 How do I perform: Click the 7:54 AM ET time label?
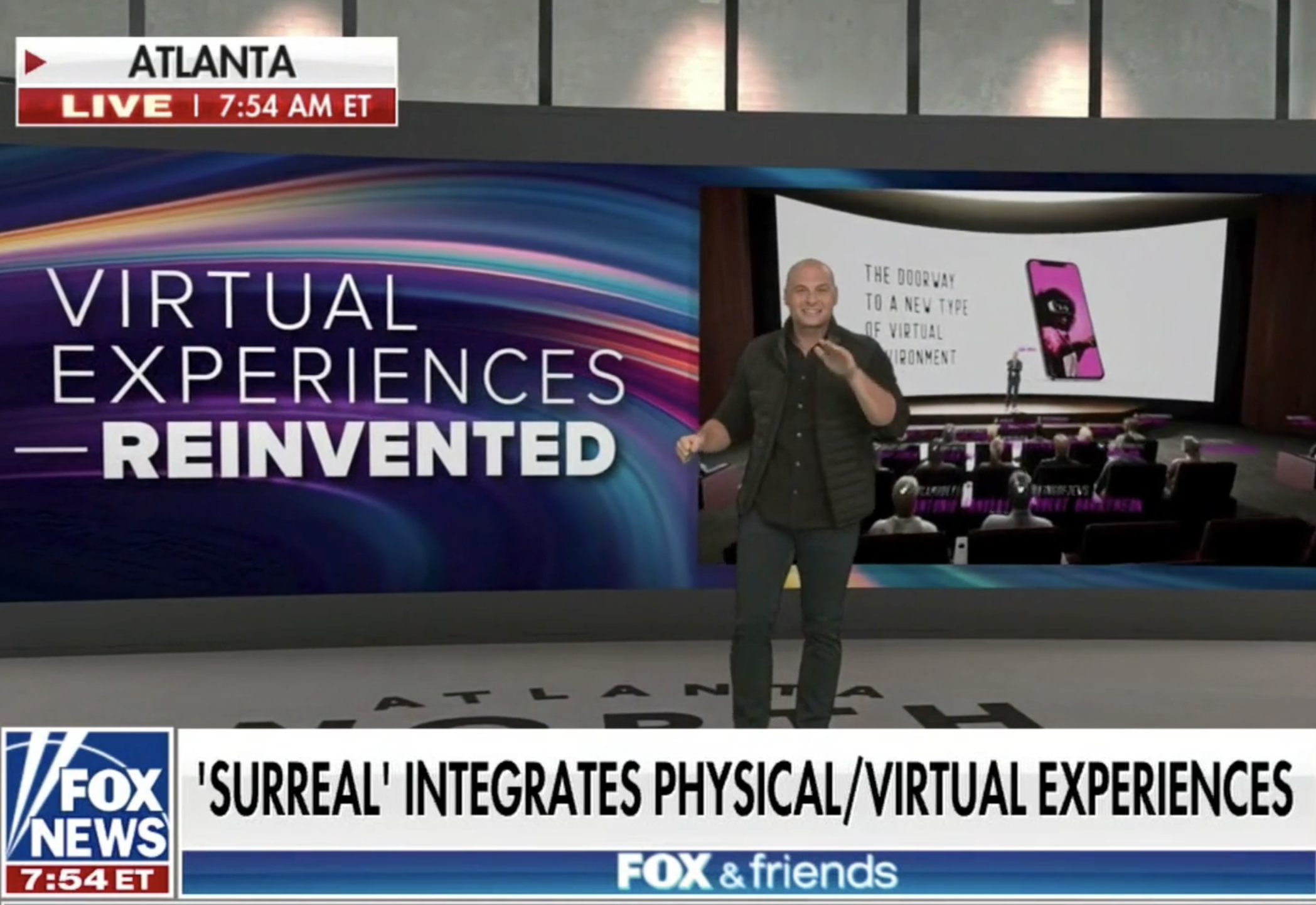(295, 106)
